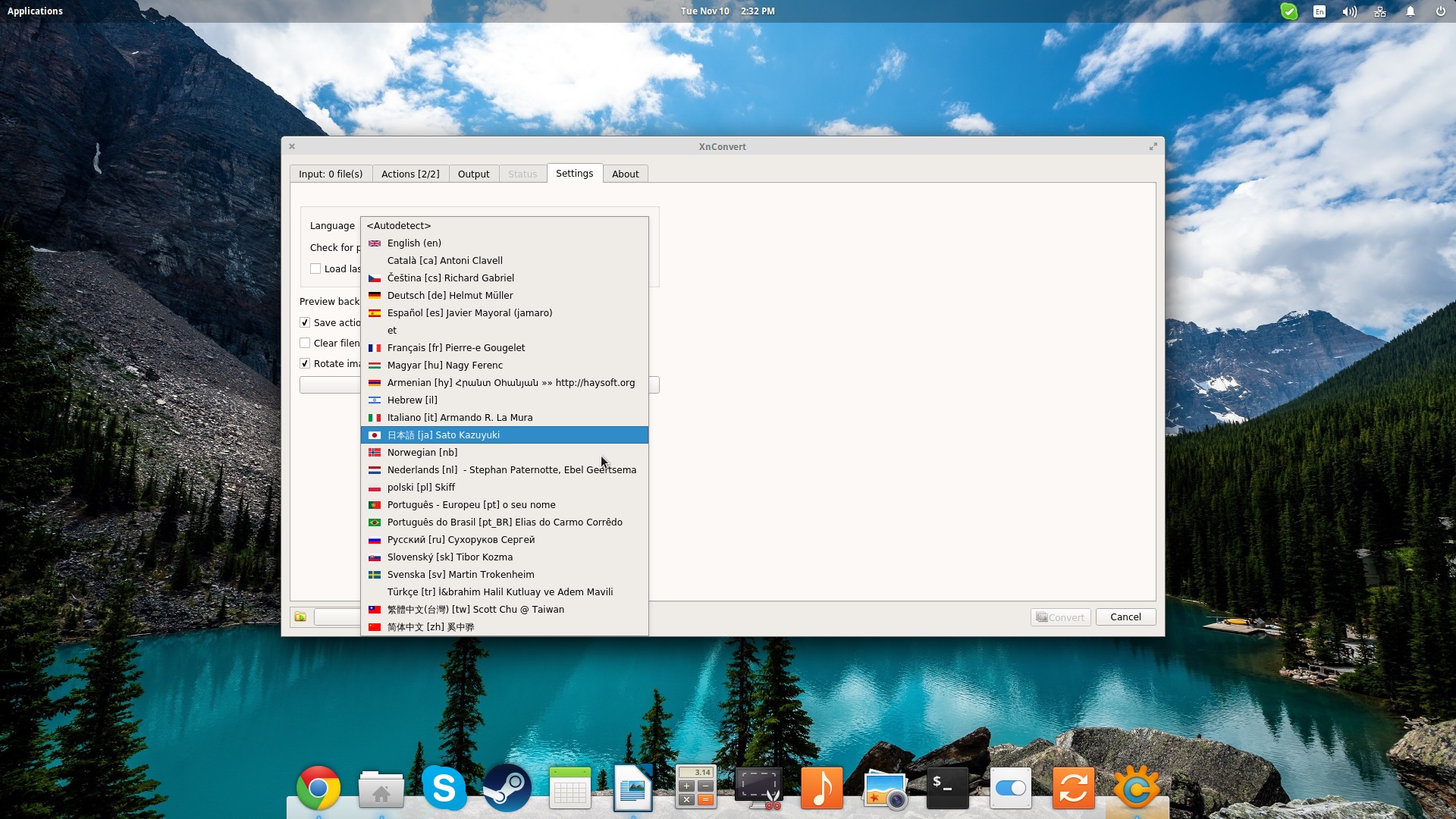Select Català [ca] Antoni Clavell

point(504,261)
